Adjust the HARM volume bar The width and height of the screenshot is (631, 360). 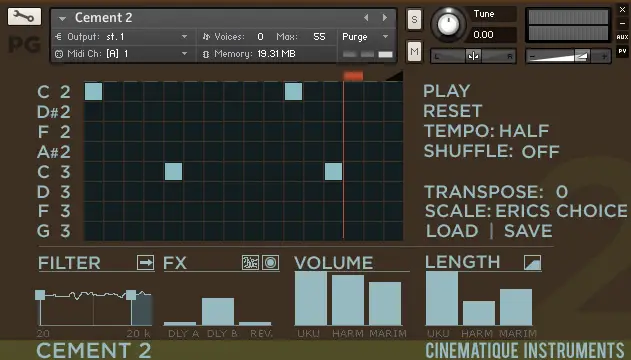tap(348, 300)
